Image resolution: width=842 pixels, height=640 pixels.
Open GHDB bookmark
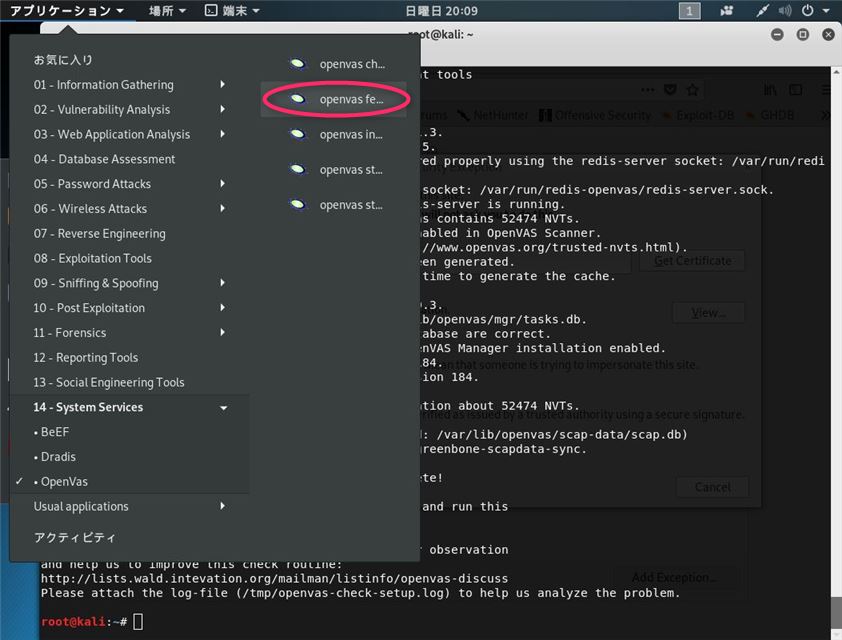click(x=770, y=115)
